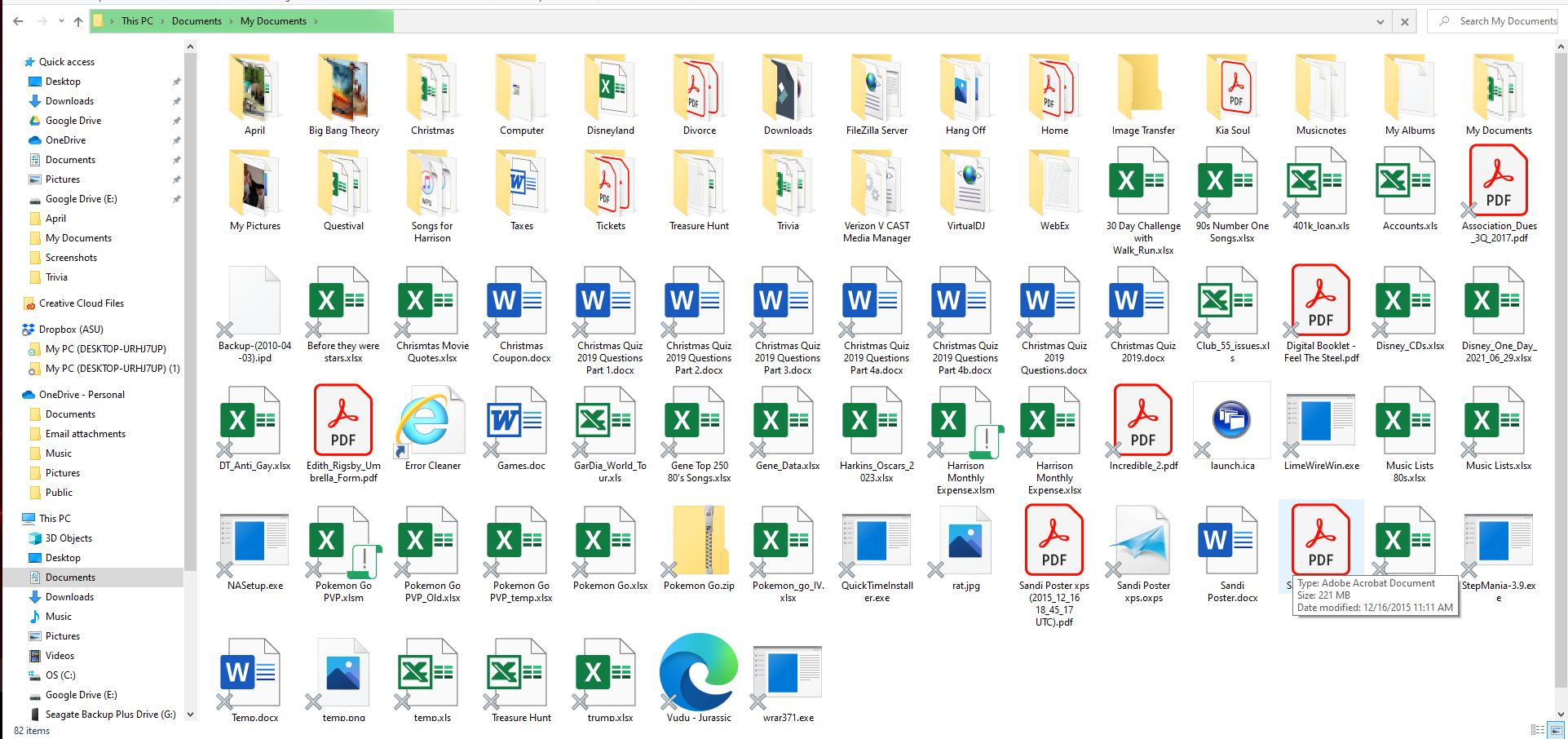
Task: Select the wrar371.exe file
Action: click(788, 684)
